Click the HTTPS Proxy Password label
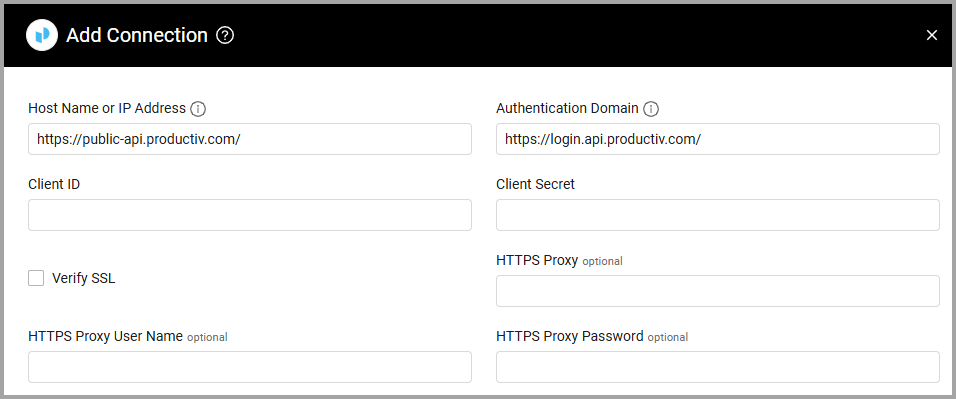The image size is (956, 399). [x=569, y=336]
